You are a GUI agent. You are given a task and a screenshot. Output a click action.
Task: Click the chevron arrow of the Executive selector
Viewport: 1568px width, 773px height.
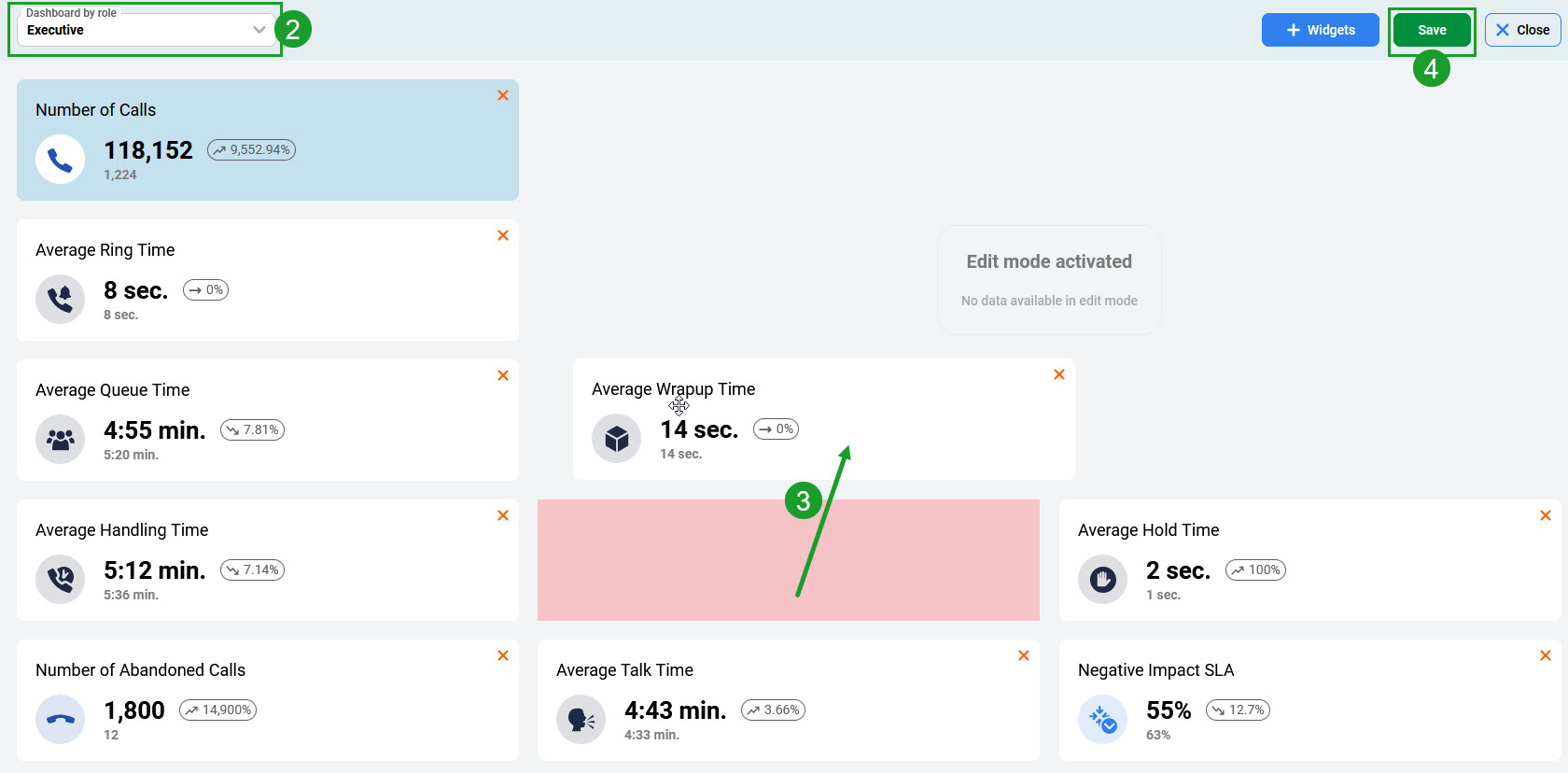point(259,30)
